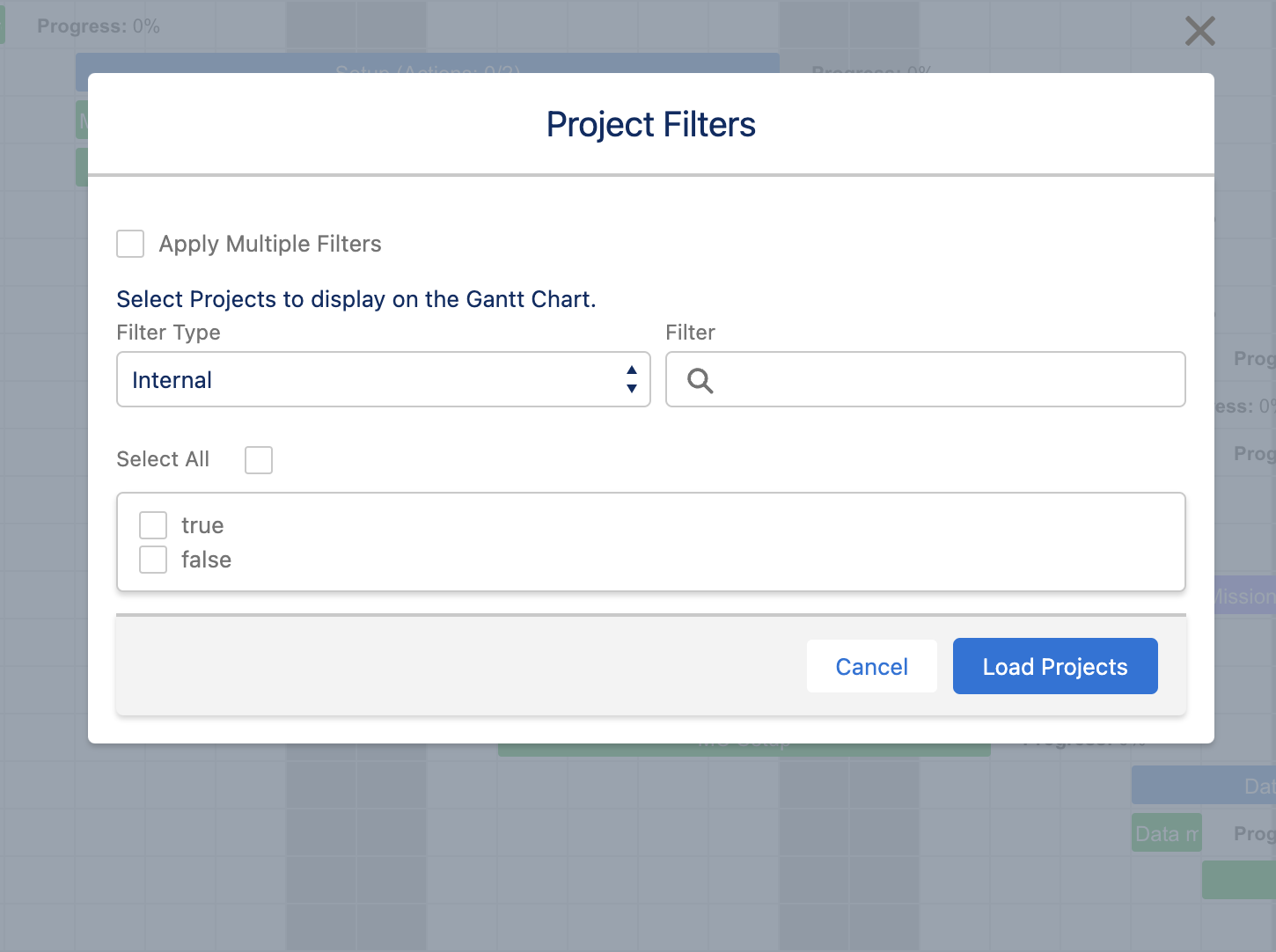Click the filter values list box
The width and height of the screenshot is (1276, 952).
coord(651,542)
